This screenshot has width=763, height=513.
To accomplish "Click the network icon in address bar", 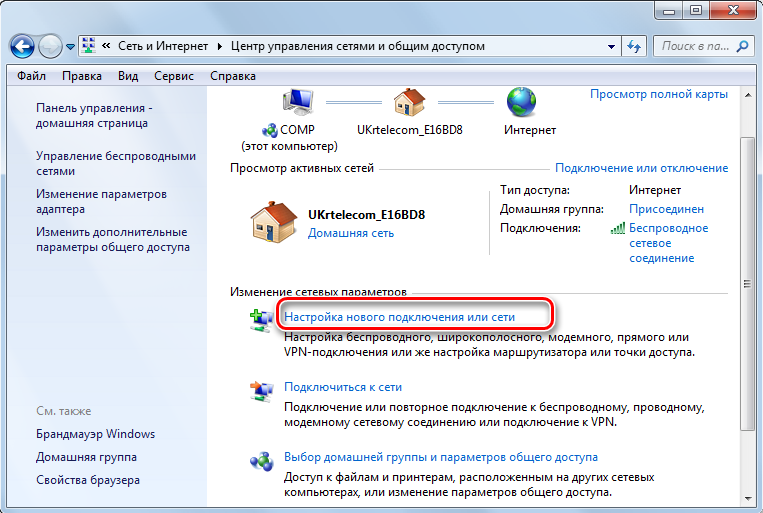I will (x=88, y=46).
